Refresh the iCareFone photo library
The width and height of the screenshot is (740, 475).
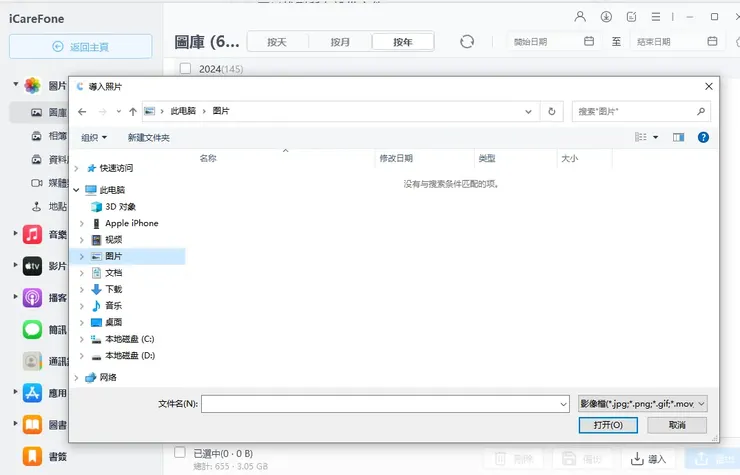(x=467, y=42)
